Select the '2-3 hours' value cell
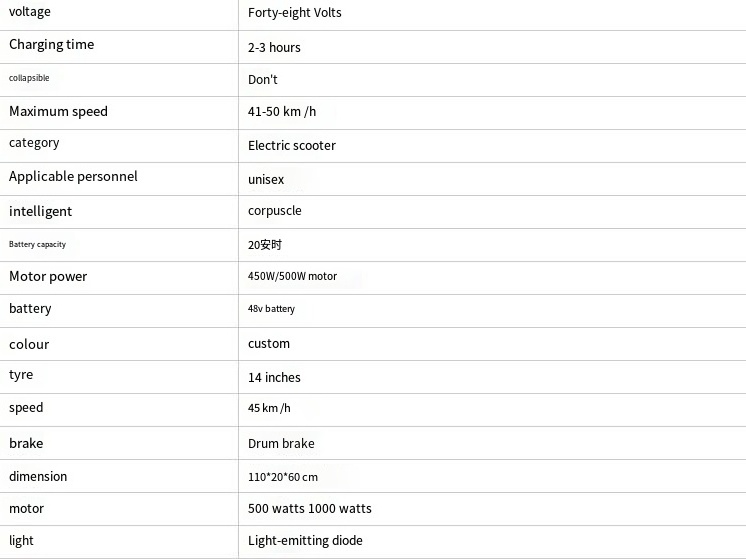This screenshot has width=746, height=559. click(274, 47)
